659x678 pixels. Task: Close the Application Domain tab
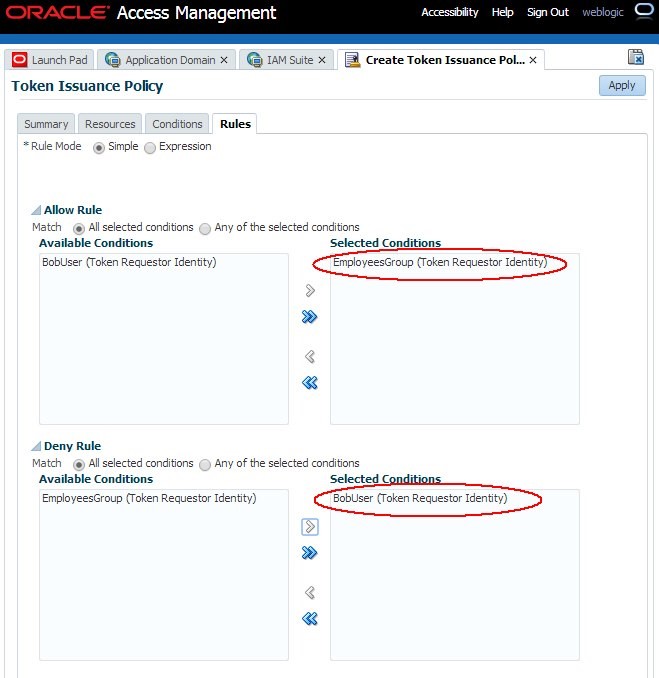pyautogui.click(x=224, y=60)
